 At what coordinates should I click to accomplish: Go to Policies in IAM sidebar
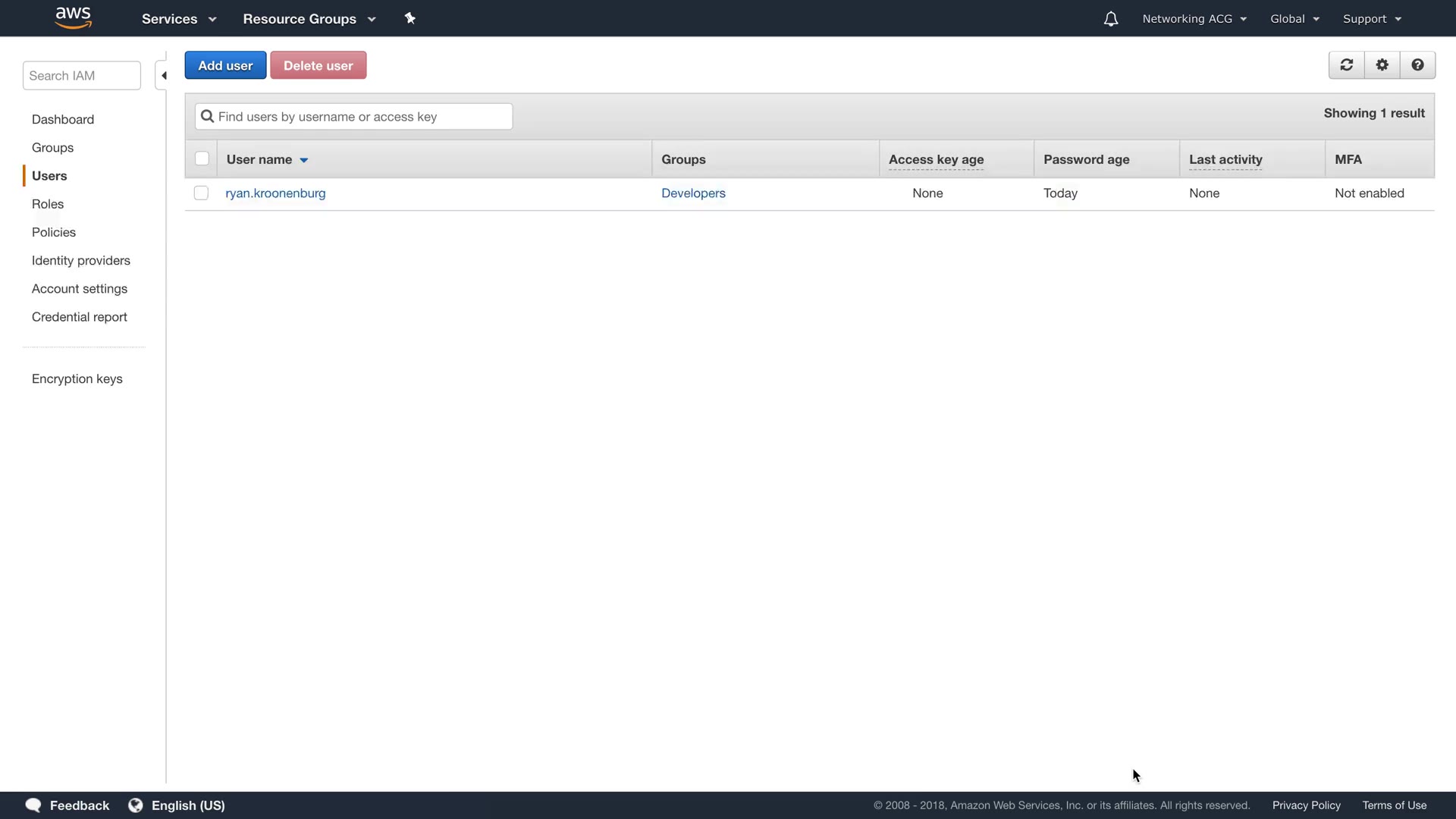54,232
